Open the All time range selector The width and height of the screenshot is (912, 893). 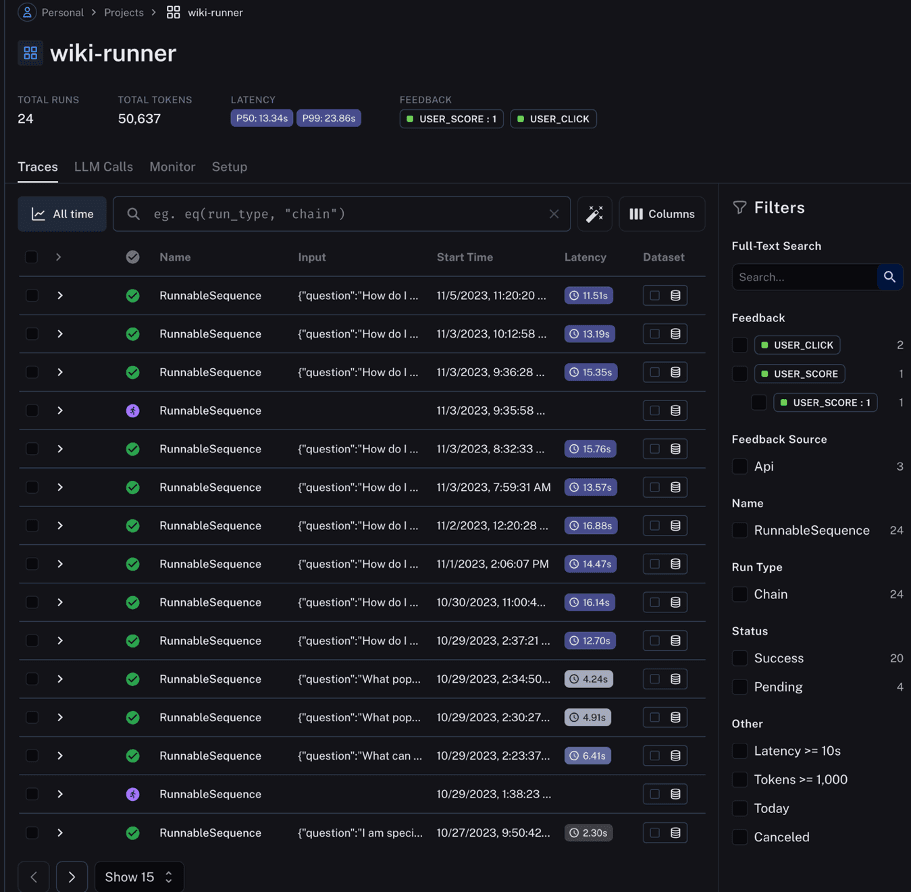click(62, 214)
